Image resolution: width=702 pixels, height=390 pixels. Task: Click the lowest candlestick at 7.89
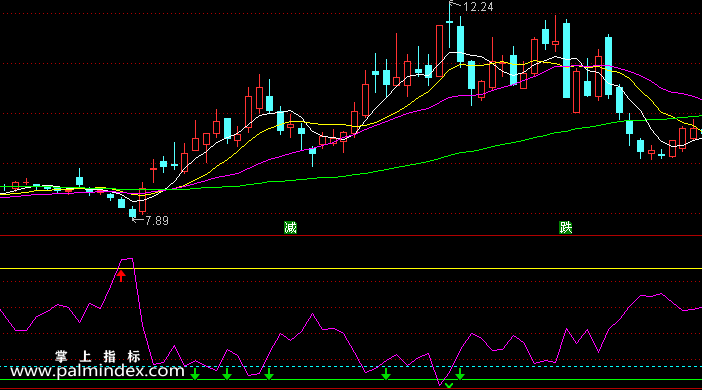[132, 213]
